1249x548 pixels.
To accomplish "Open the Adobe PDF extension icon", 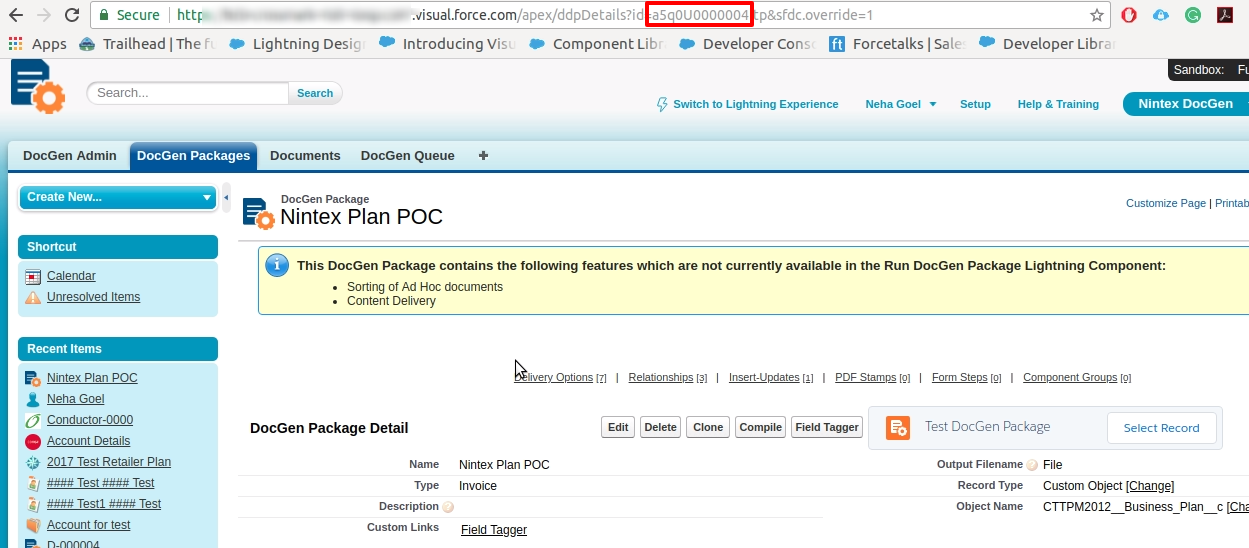I will click(x=1223, y=15).
